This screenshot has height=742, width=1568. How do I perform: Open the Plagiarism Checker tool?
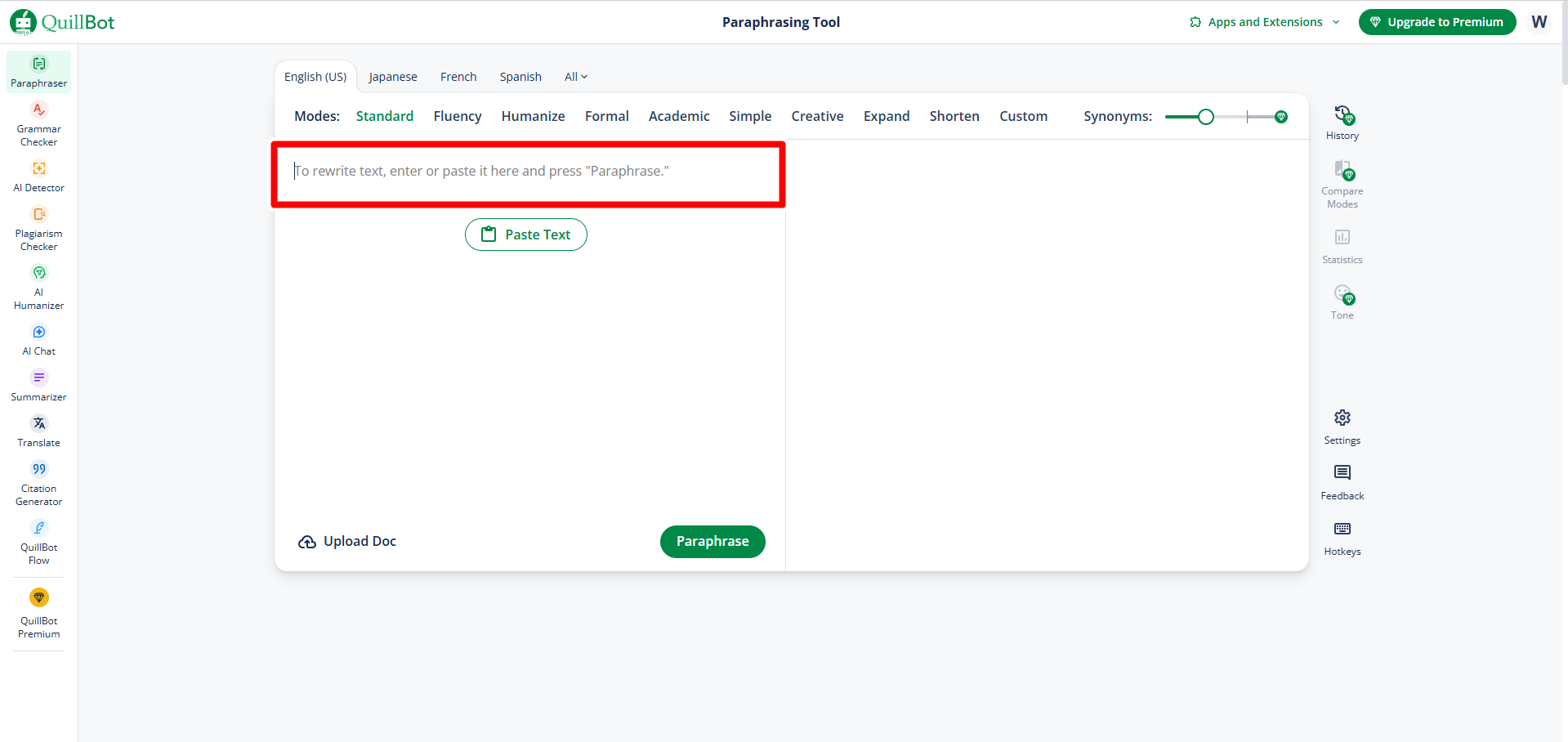pyautogui.click(x=38, y=229)
